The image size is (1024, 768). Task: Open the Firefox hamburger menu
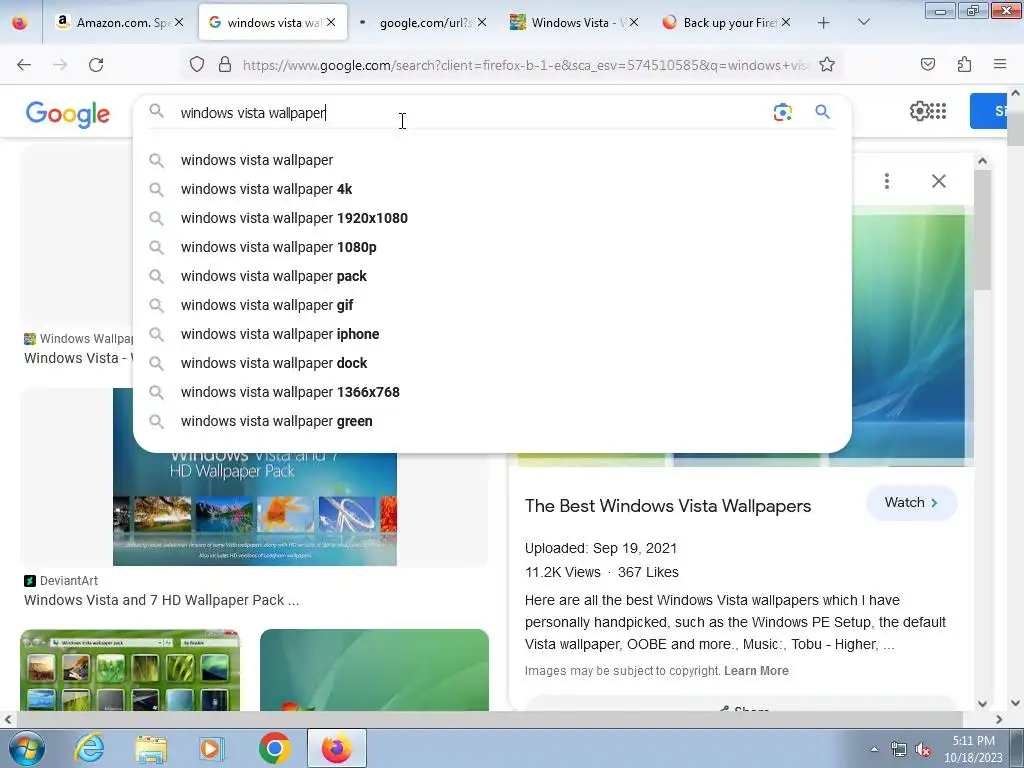tap(1000, 64)
